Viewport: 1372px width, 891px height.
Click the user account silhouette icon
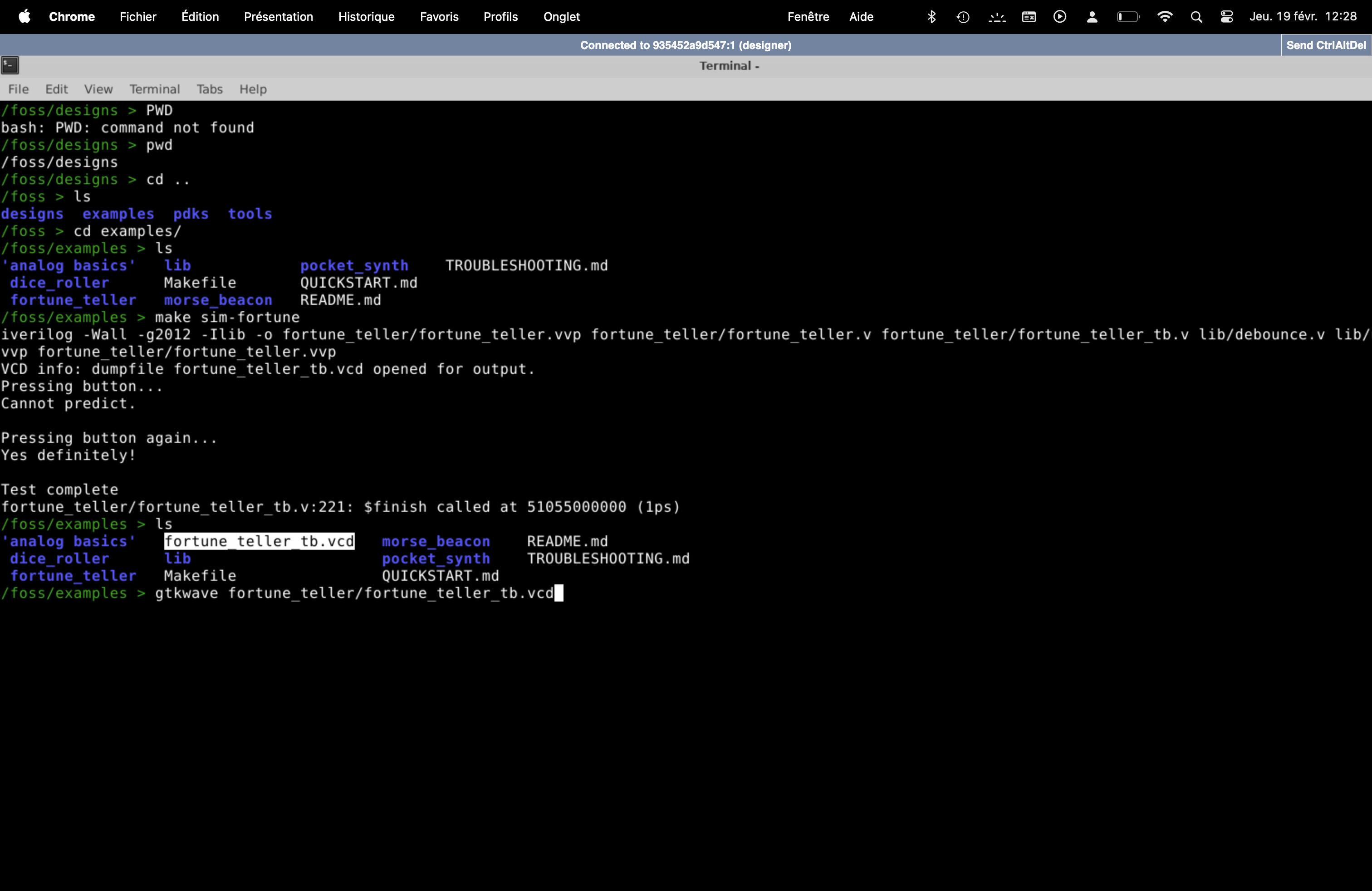pyautogui.click(x=1092, y=17)
